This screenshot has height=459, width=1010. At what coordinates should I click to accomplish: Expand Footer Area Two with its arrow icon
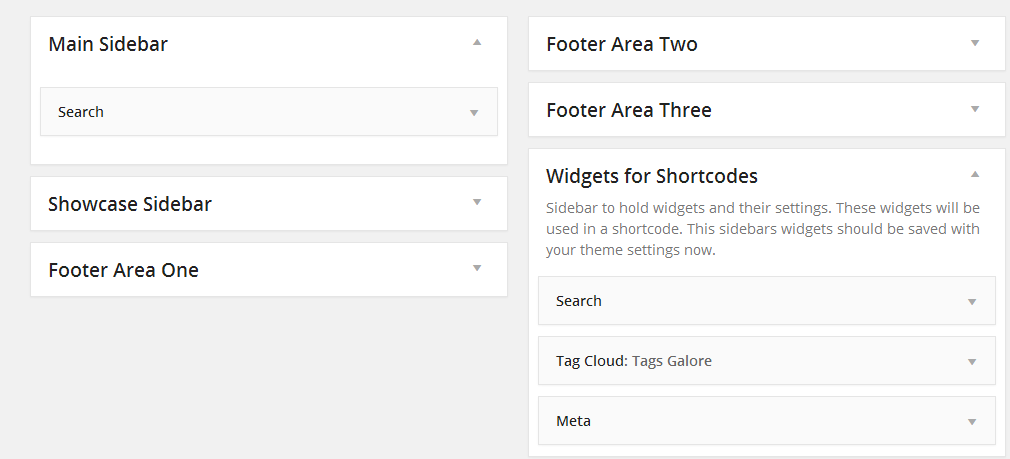click(975, 42)
